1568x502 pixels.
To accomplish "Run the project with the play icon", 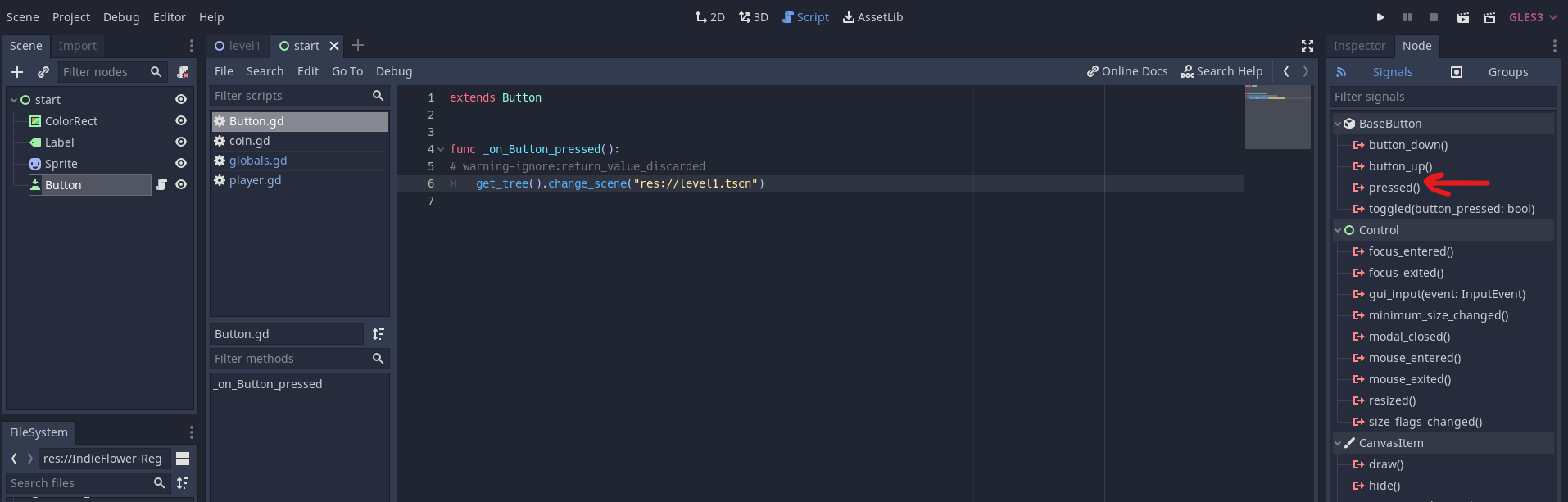I will pos(1380,17).
